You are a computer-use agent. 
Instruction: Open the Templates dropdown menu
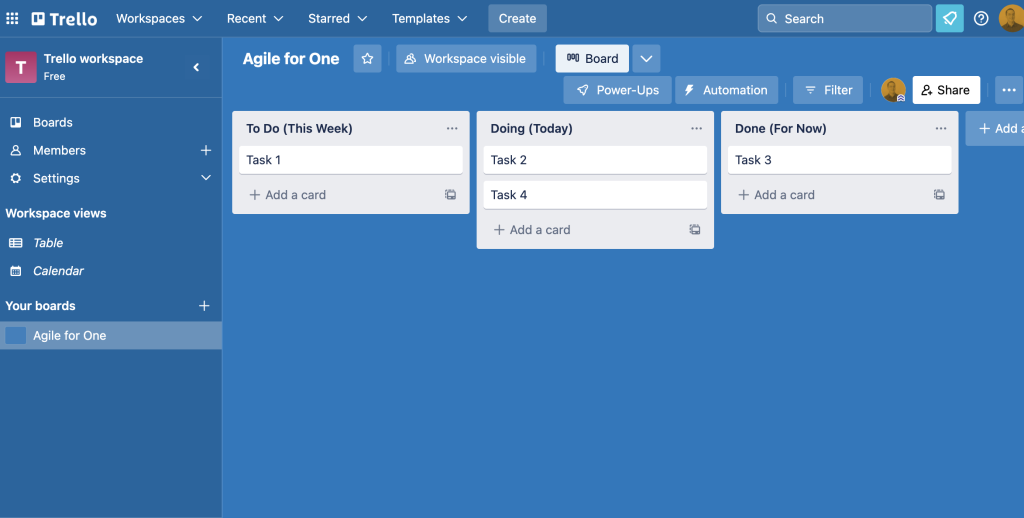click(x=429, y=18)
